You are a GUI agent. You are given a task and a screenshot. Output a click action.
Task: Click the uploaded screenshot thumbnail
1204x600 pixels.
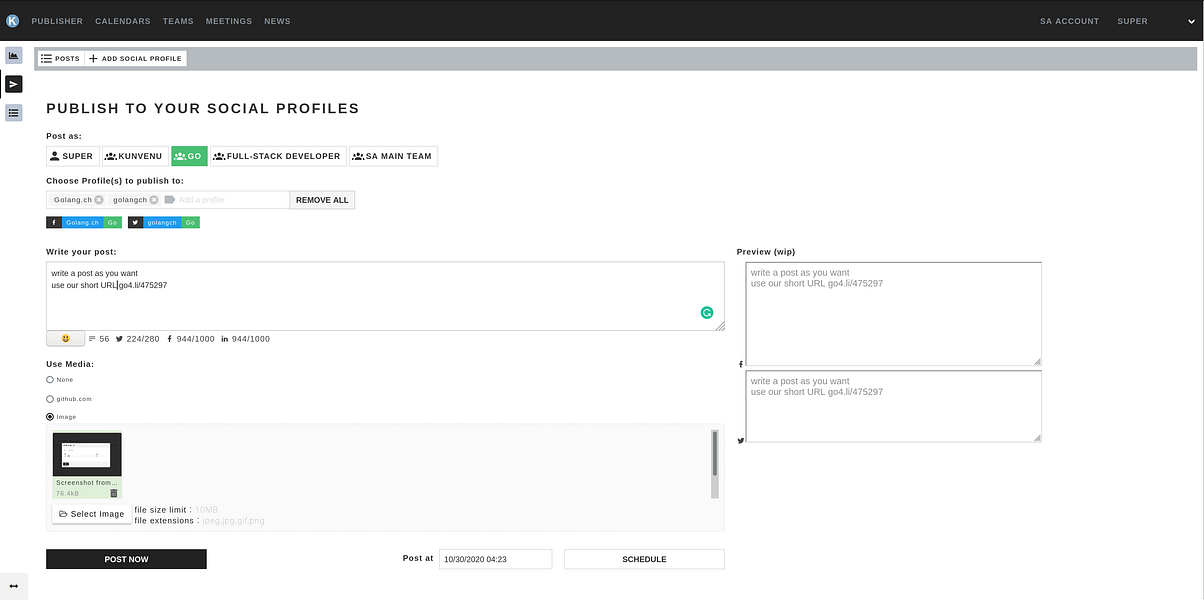pyautogui.click(x=87, y=454)
